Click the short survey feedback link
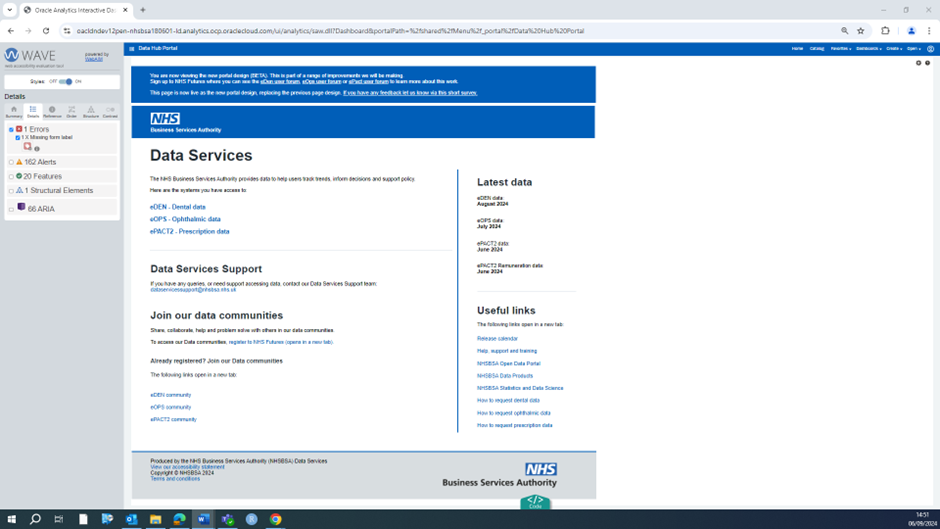This screenshot has height=529, width=940. point(410,93)
